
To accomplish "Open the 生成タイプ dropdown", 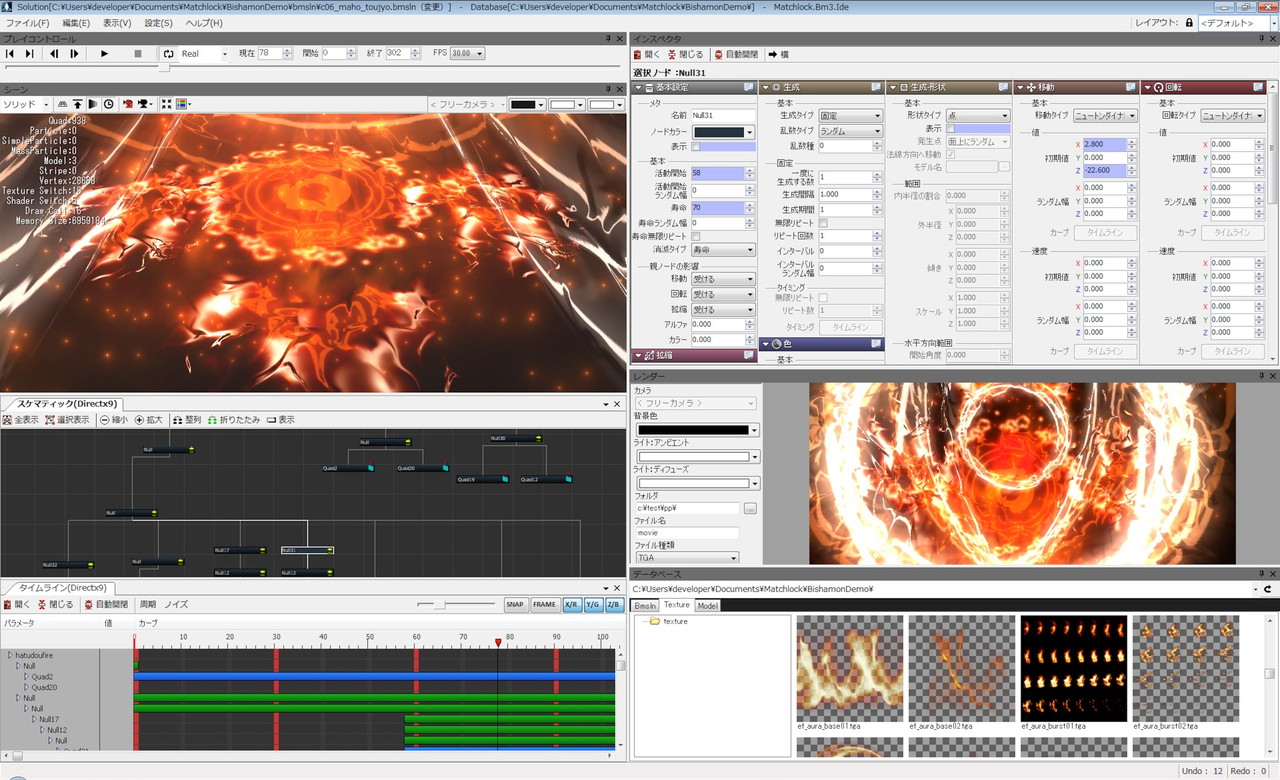I will (x=850, y=116).
